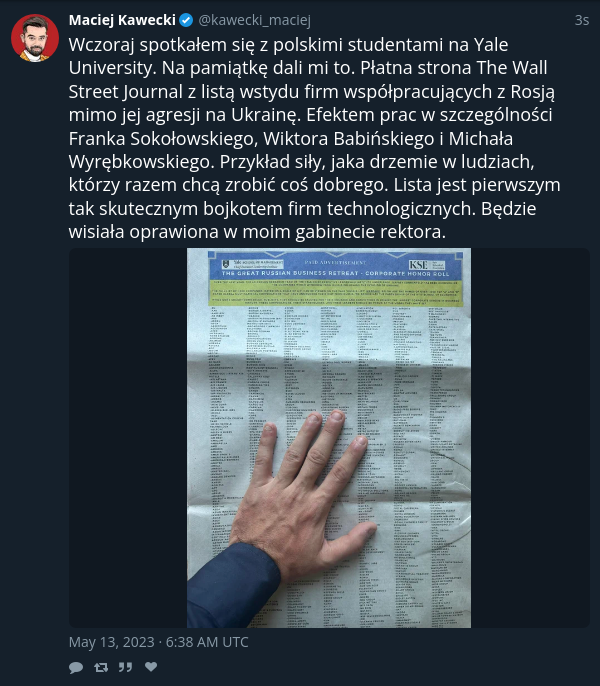Click the black area right of the photo
This screenshot has height=686, width=600.
click(530, 438)
